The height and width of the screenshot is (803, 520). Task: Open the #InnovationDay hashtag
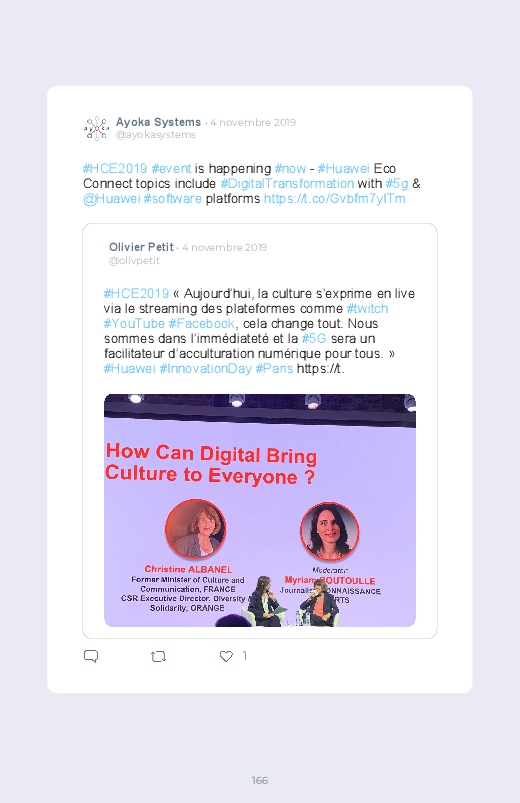click(x=205, y=368)
